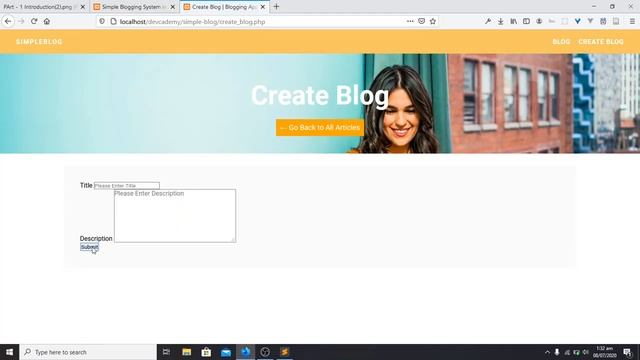Show site information shield icon in address bar

pos(102,21)
